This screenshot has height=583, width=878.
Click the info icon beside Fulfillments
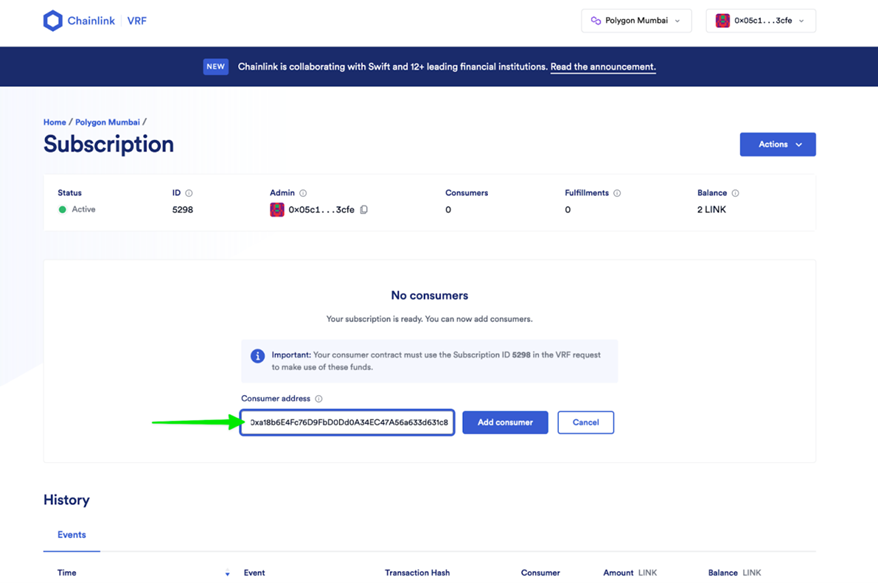pyautogui.click(x=617, y=193)
